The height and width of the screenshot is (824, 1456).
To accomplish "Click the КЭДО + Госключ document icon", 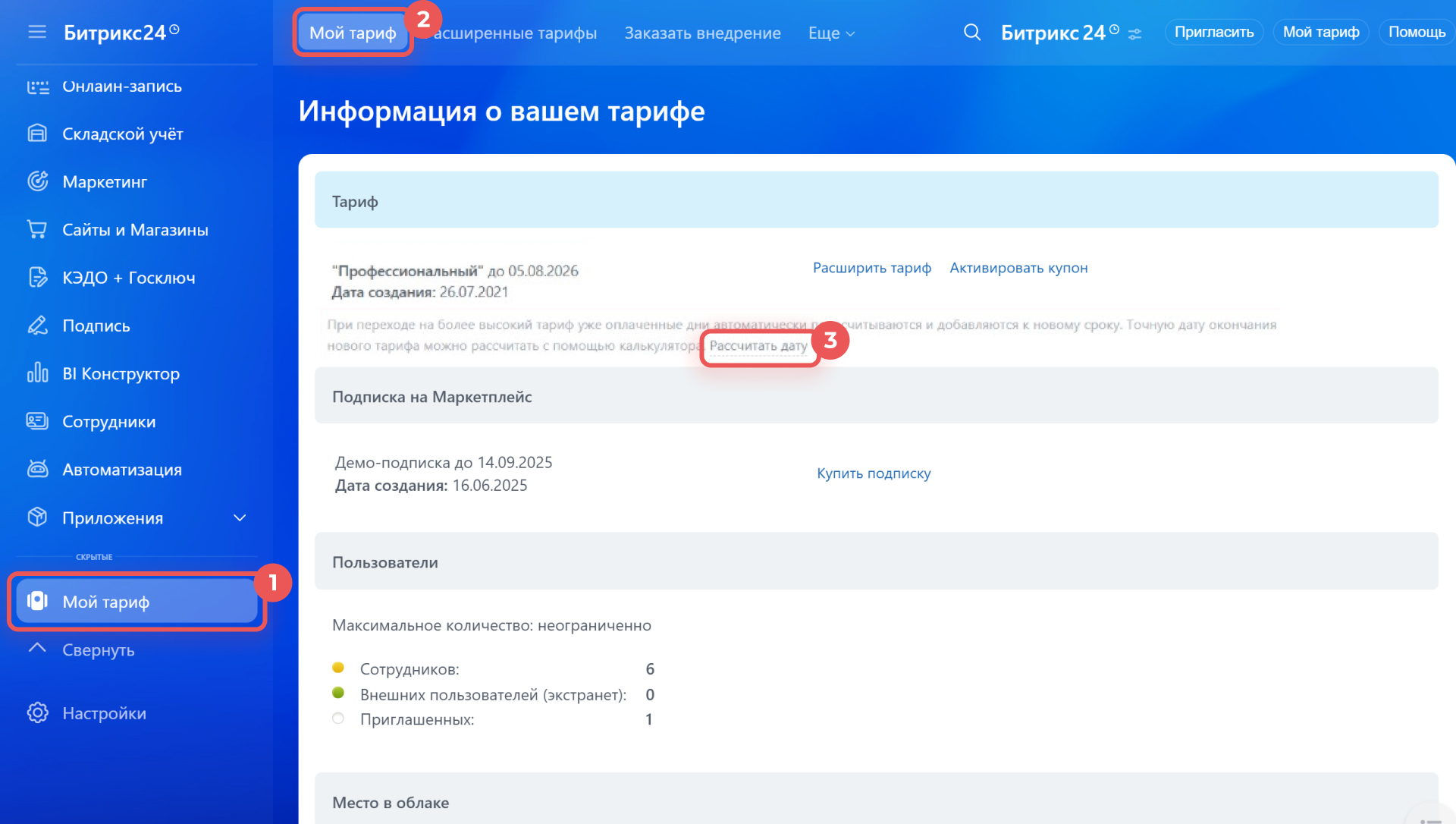I will click(x=37, y=278).
